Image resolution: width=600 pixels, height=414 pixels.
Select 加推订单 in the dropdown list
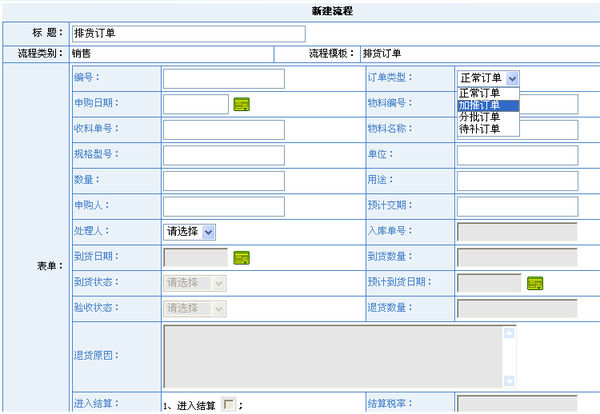click(x=488, y=105)
